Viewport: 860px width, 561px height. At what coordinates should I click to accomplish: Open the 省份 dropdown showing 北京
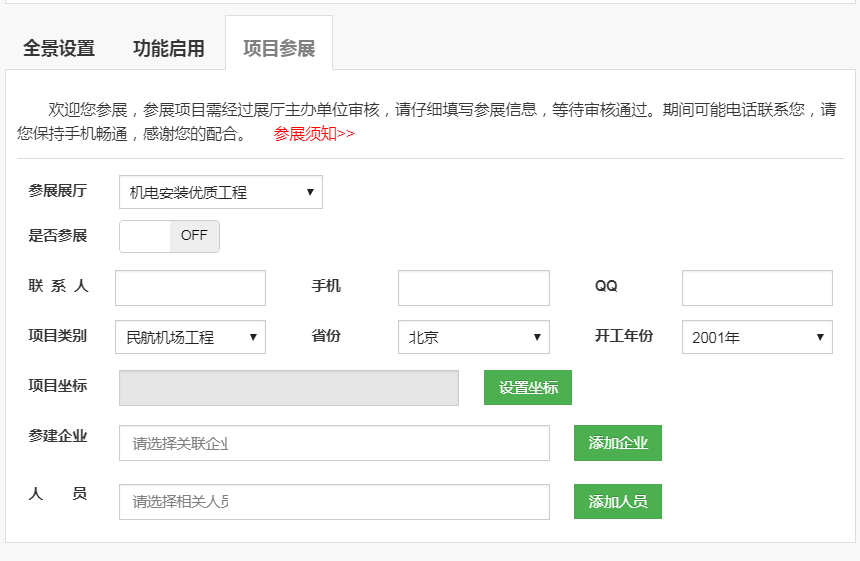[474, 337]
